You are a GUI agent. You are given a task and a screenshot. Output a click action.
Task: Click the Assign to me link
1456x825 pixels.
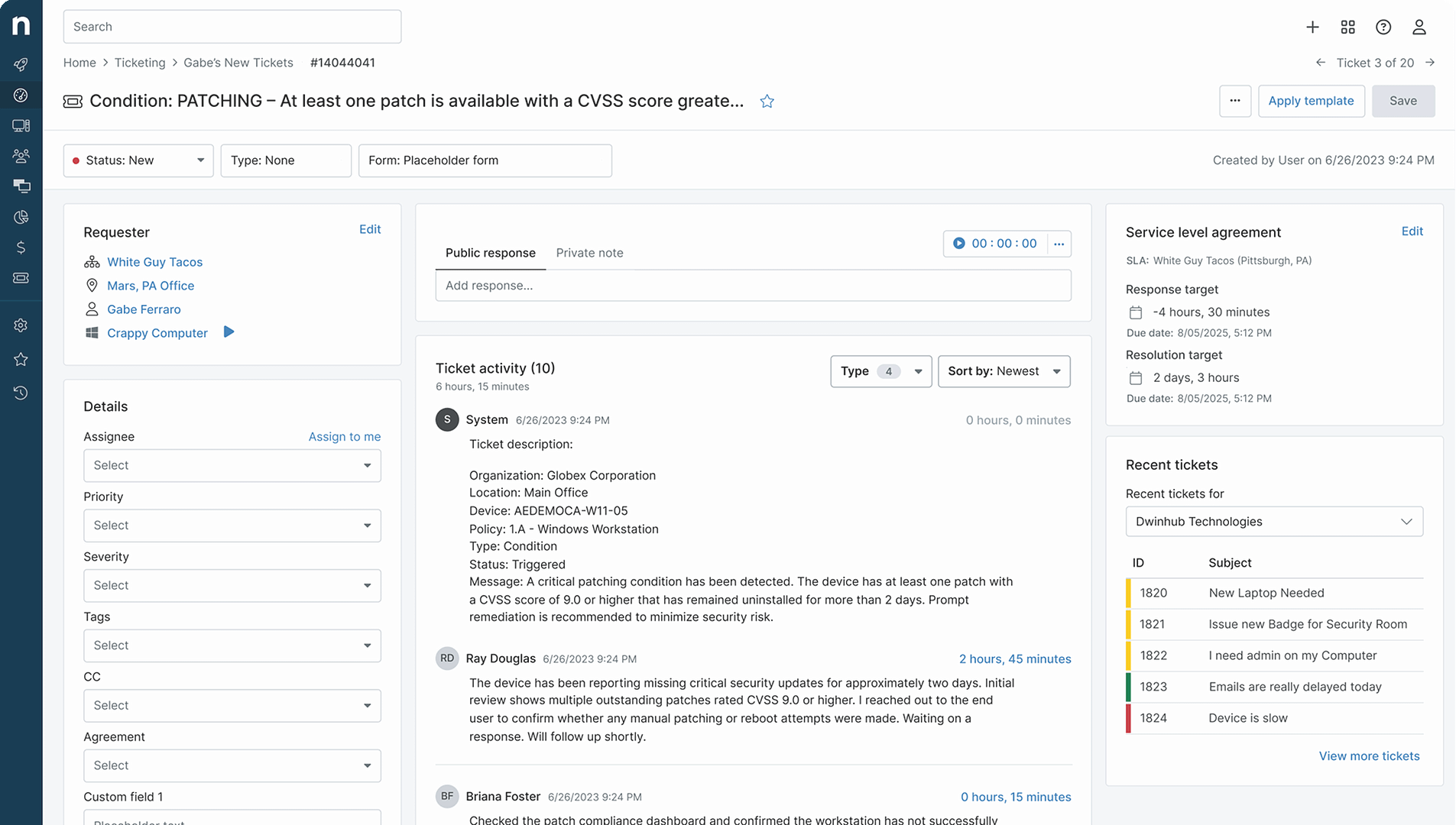click(345, 437)
